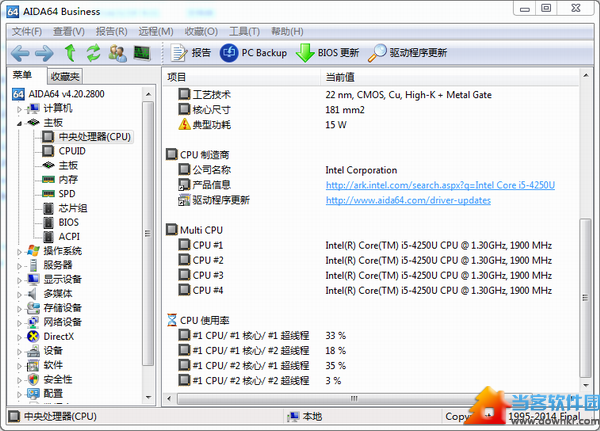Go back with the left arrow icon
This screenshot has height=431, width=600.
20,53
